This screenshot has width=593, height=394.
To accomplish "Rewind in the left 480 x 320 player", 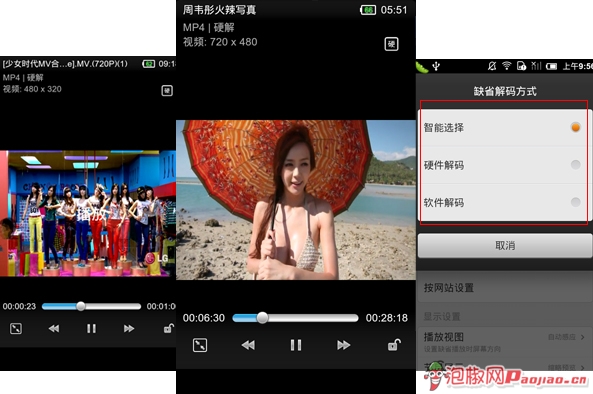I will click(x=54, y=328).
